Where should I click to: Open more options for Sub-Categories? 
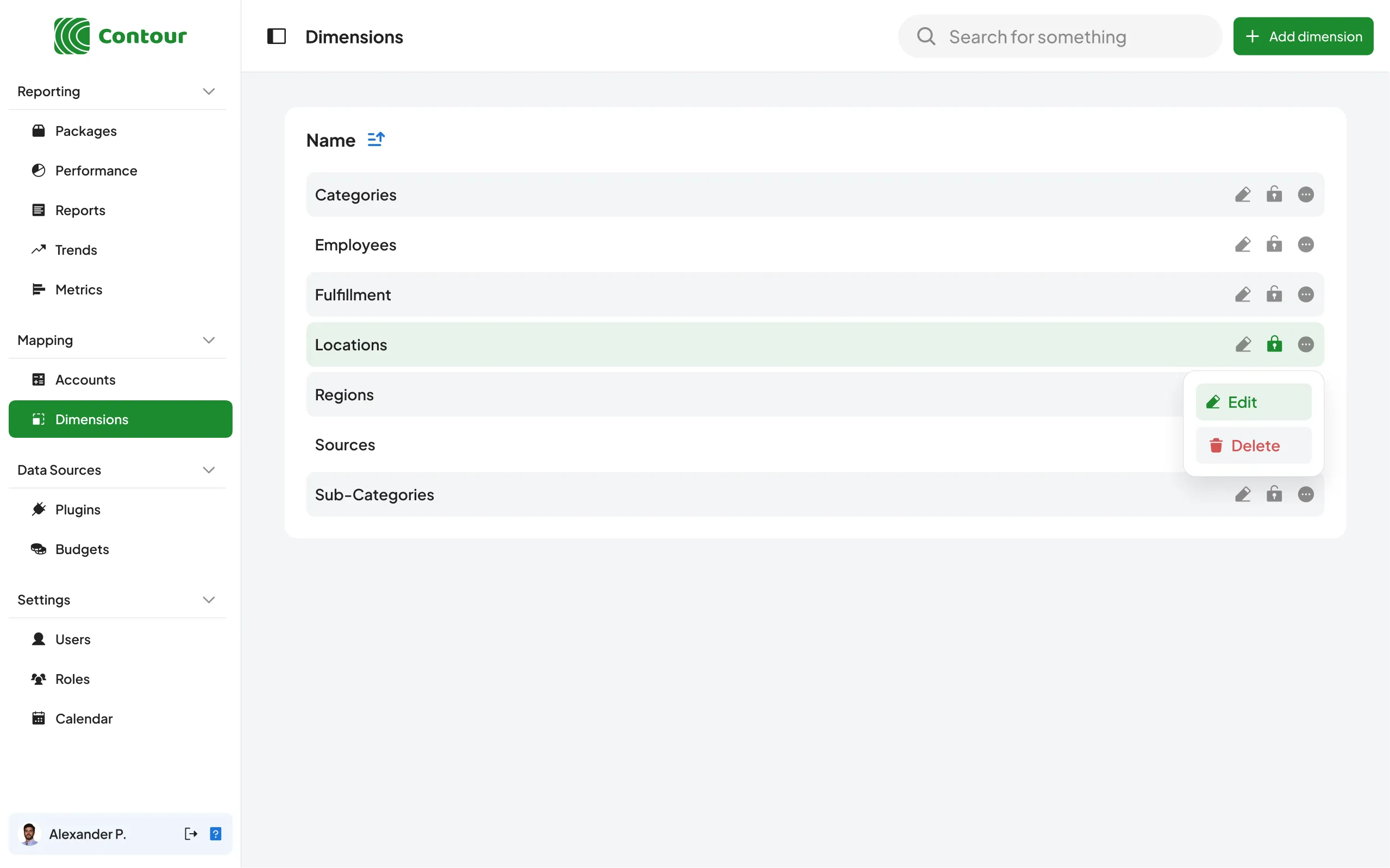[1305, 494]
